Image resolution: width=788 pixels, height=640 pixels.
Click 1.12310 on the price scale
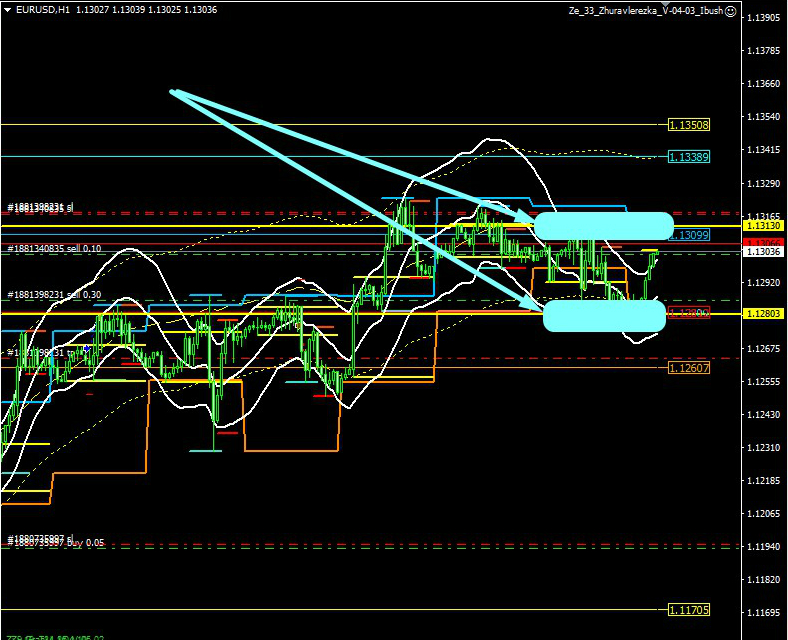[x=763, y=447]
